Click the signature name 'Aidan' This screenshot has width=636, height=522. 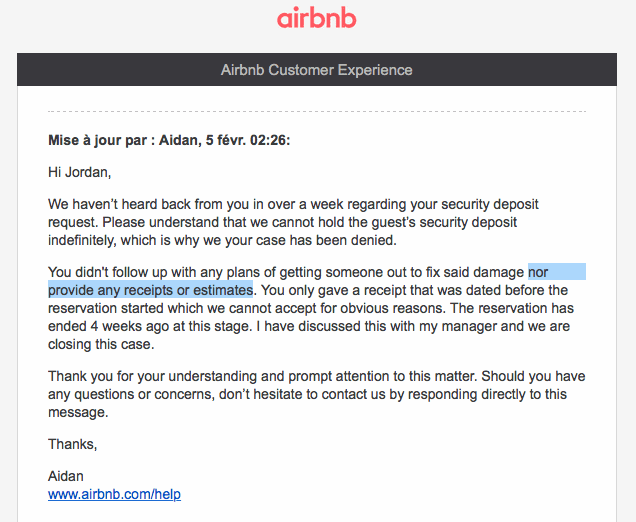coord(66,476)
